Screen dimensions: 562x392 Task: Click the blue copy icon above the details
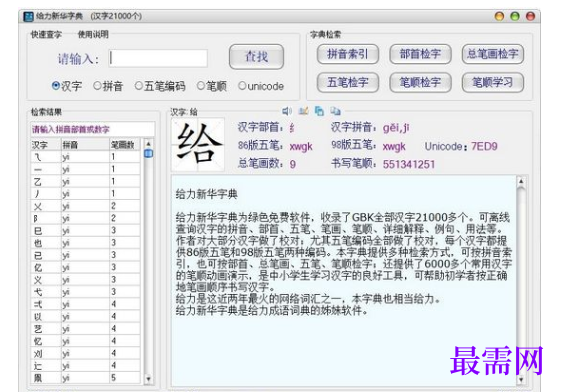(319, 111)
